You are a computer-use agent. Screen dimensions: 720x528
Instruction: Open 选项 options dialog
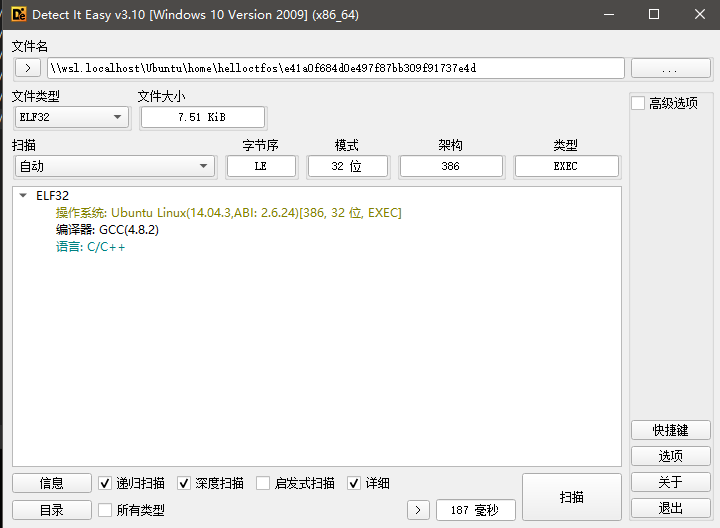click(670, 456)
